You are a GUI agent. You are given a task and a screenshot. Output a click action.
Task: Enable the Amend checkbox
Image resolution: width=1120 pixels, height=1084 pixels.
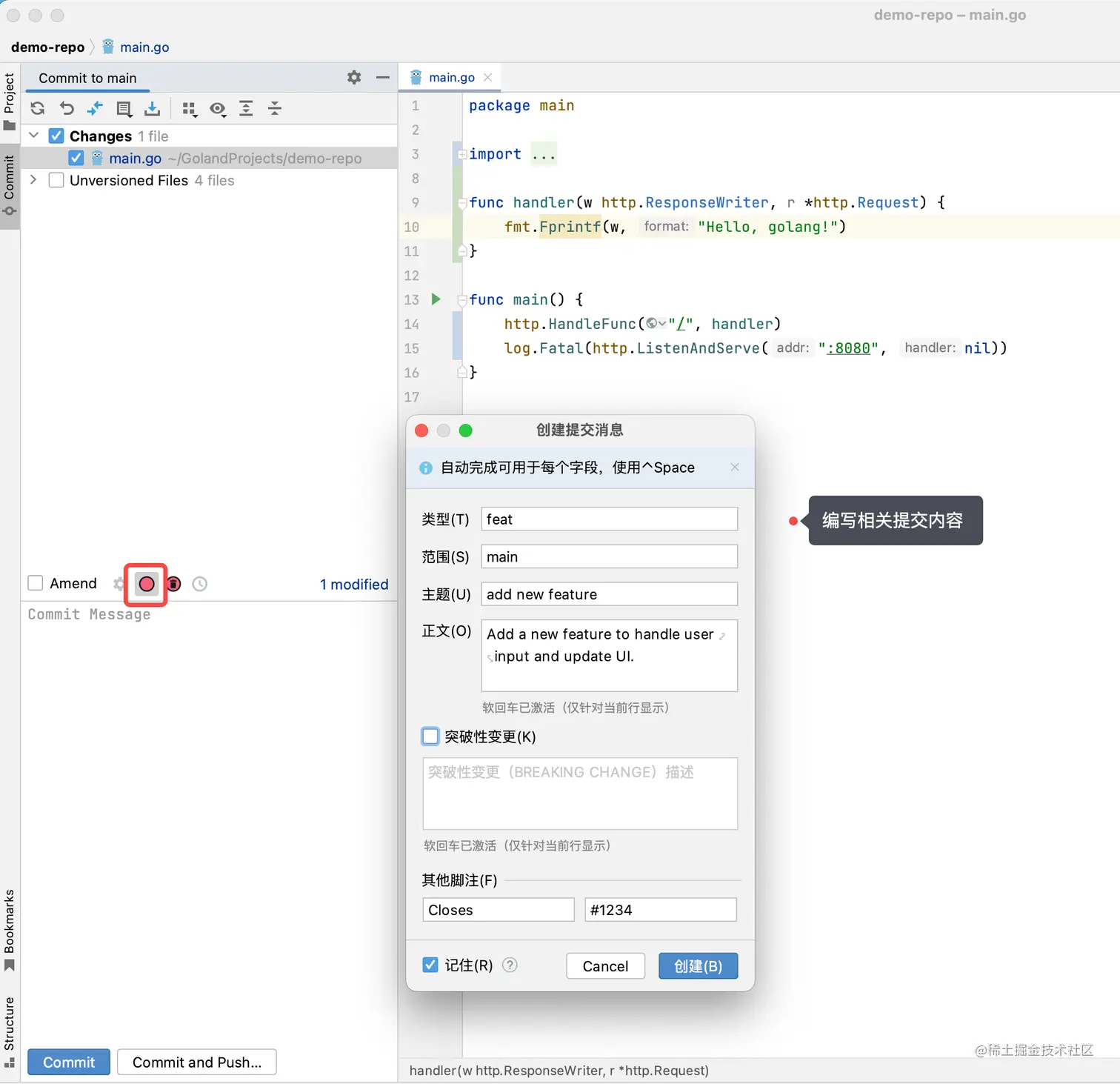[35, 583]
